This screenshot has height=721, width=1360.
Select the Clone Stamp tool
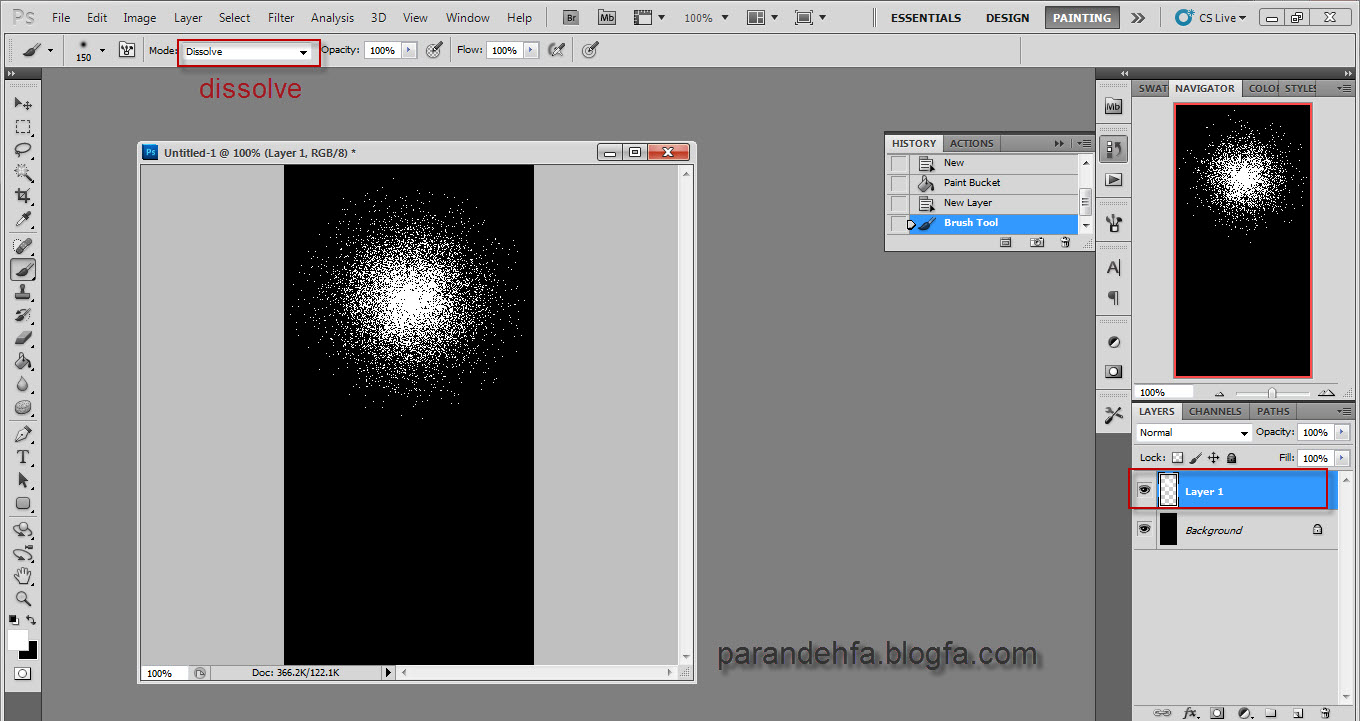click(23, 292)
